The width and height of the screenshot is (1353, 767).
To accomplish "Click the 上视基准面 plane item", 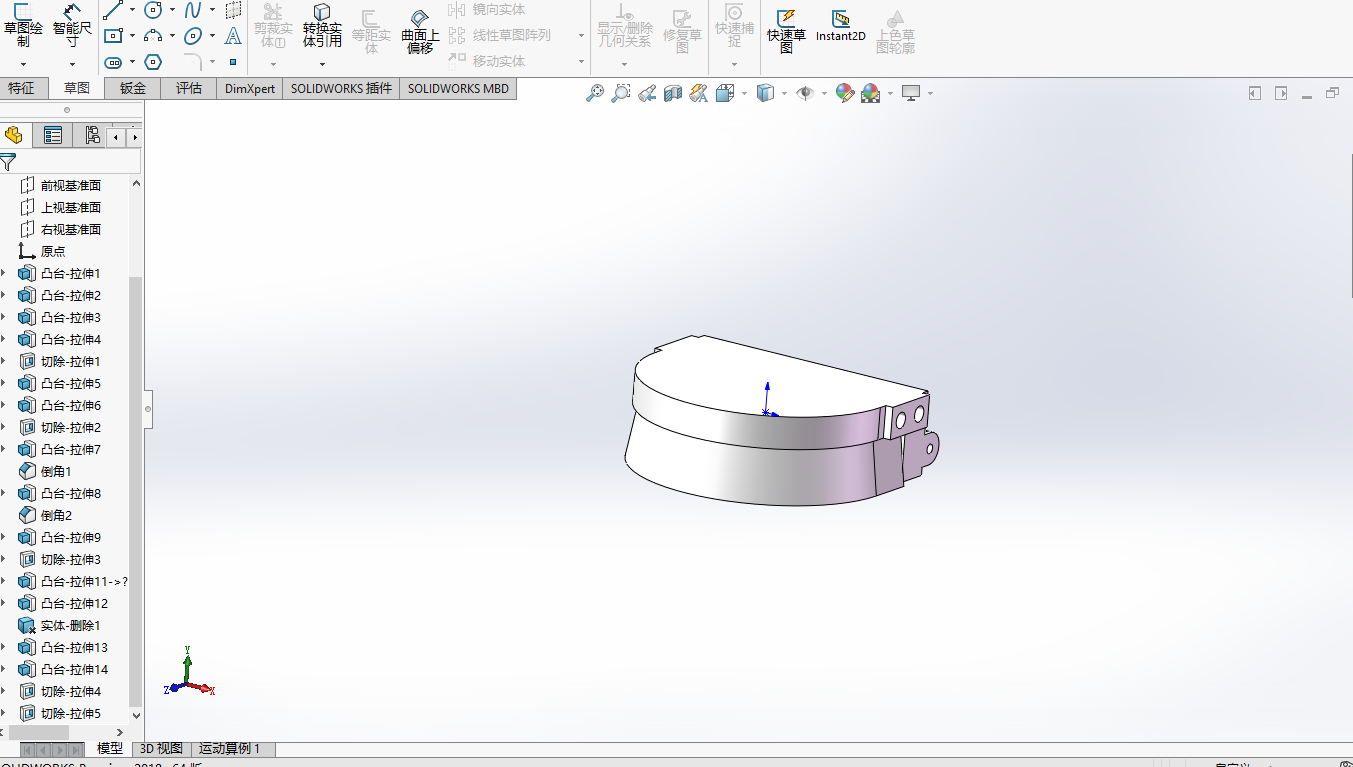I will coord(70,208).
